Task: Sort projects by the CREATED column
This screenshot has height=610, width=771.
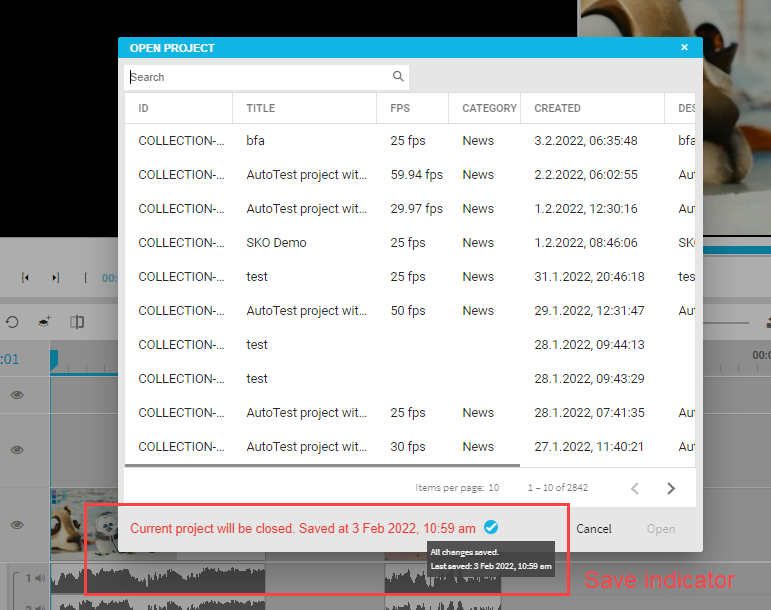Action: click(557, 108)
